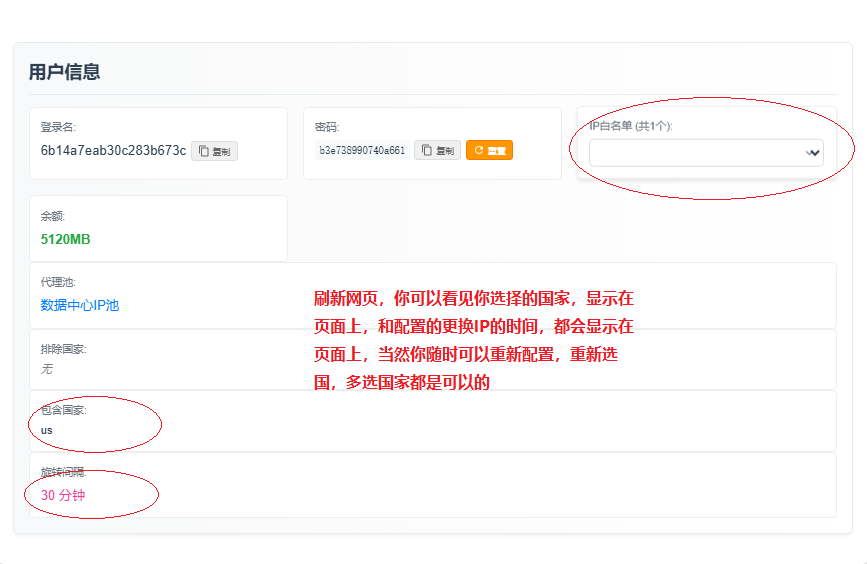Screen dimensions: 867x564
Task: Open the 数据中心IP池 proxy pool link
Action: [x=80, y=305]
